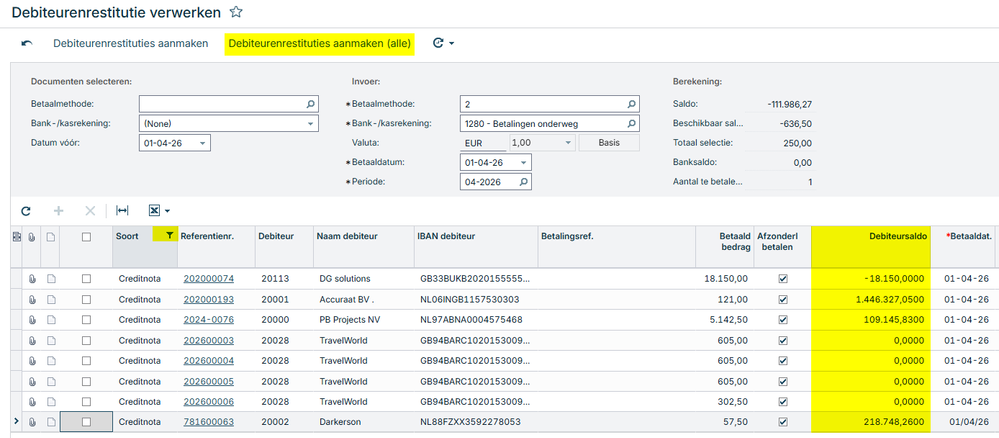Click debtor number 20113
The width and height of the screenshot is (999, 438).
tap(273, 279)
